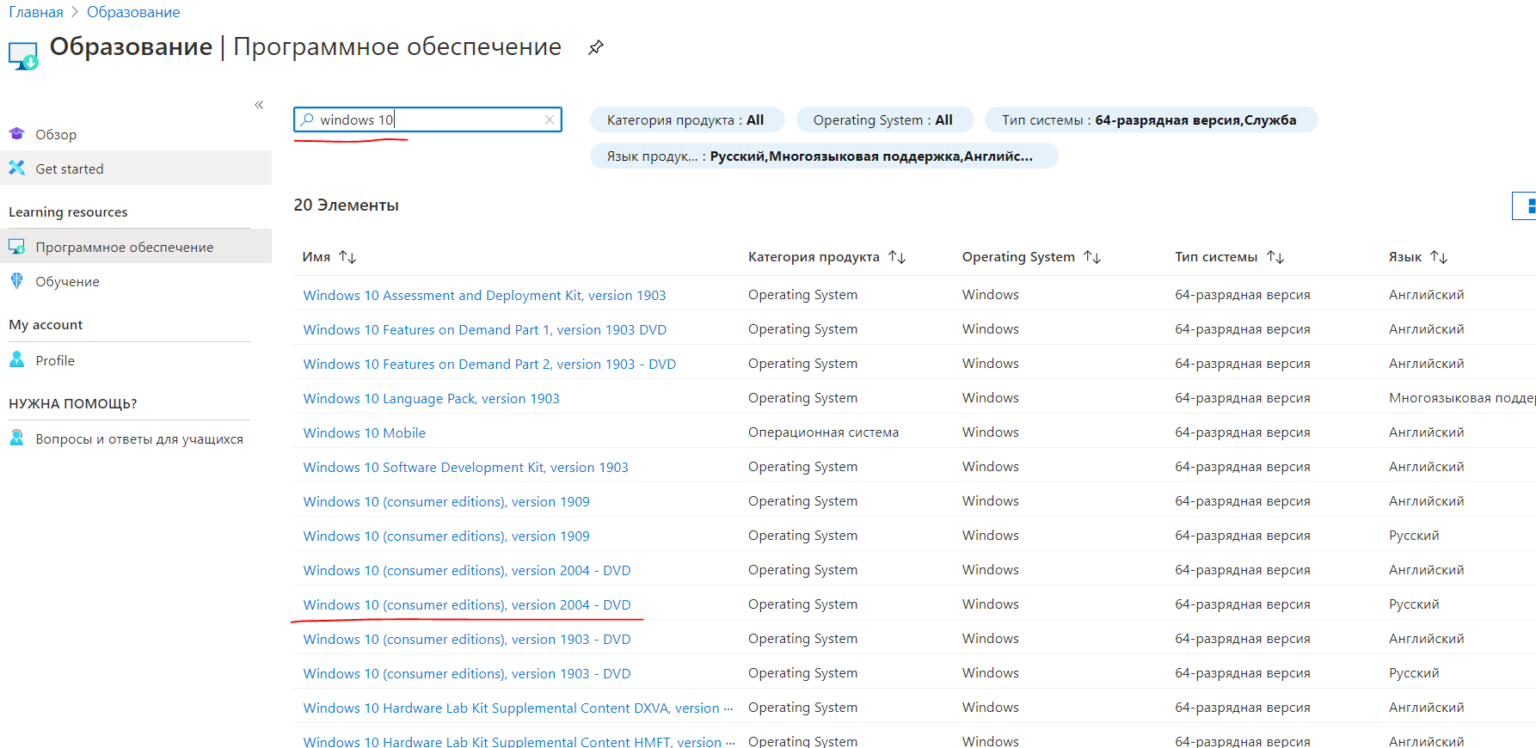The height and width of the screenshot is (748, 1536).
Task: Click the Операционная система category cell
Action: 823,432
